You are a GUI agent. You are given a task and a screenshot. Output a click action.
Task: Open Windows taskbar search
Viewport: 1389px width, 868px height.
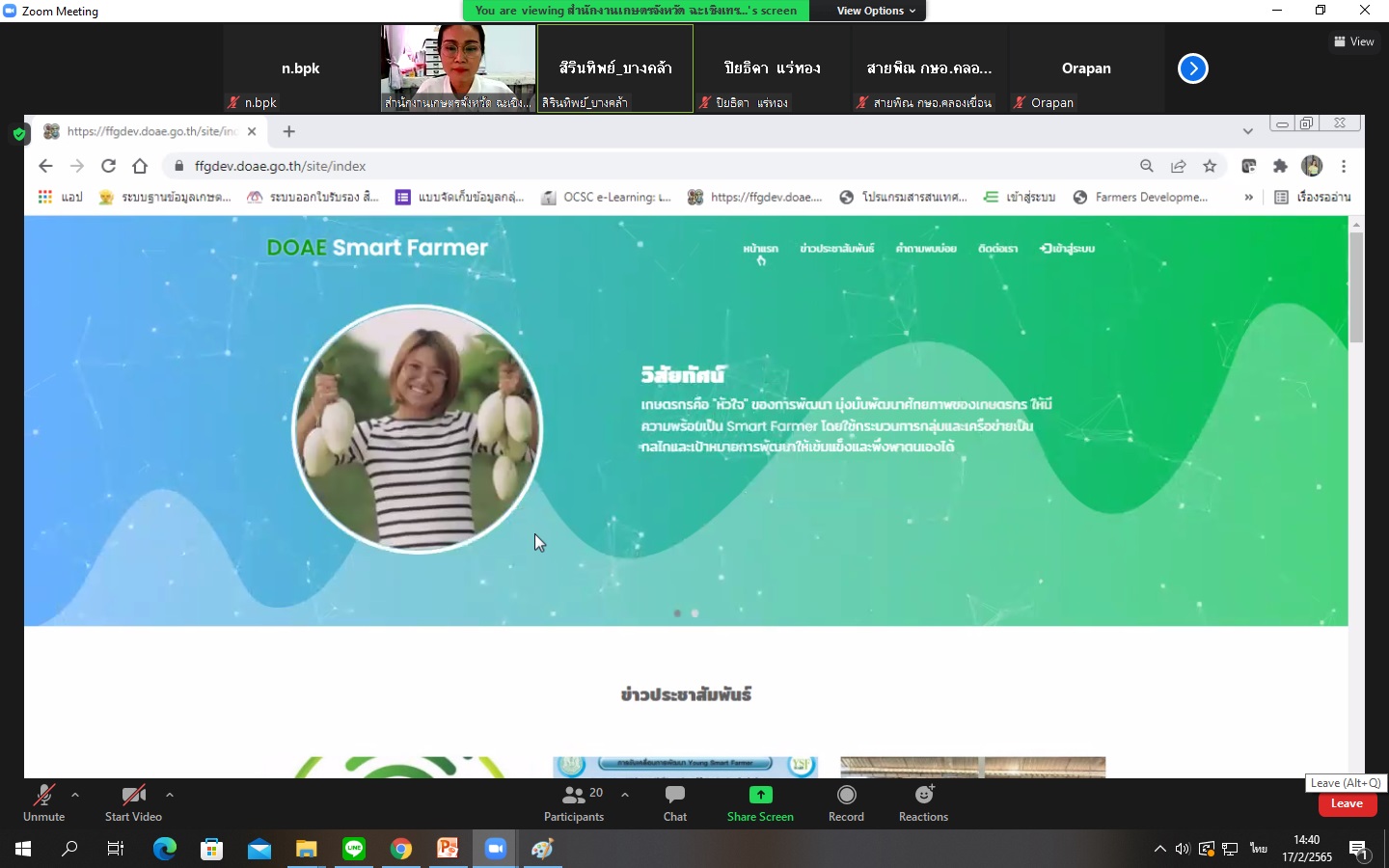pyautogui.click(x=69, y=849)
